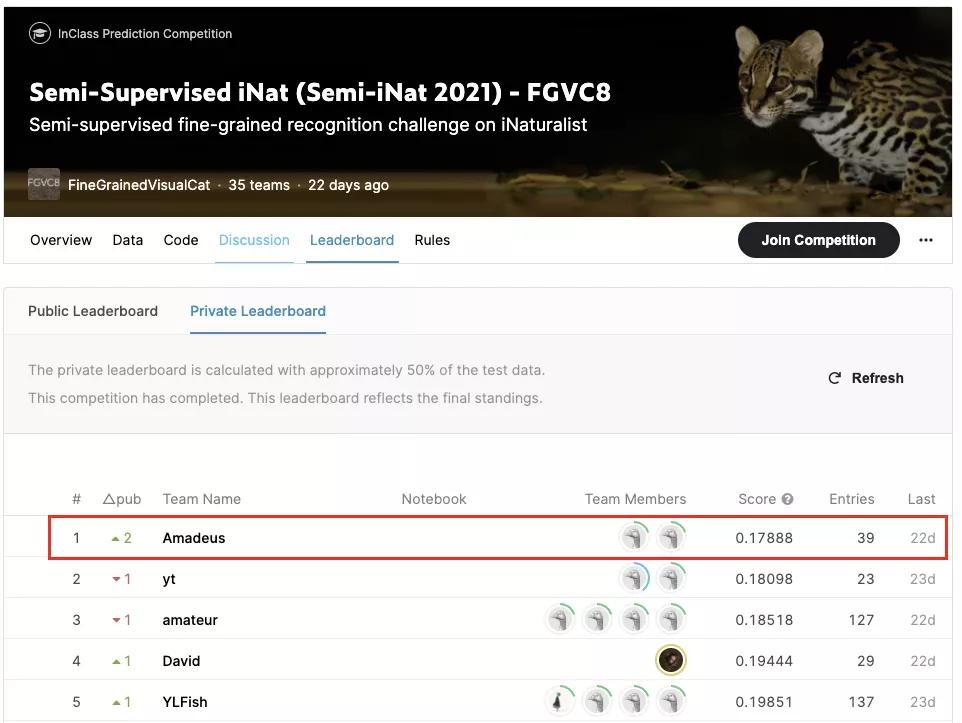The width and height of the screenshot is (962, 723).
Task: Click the Refresh leaderboard icon
Action: [x=835, y=378]
